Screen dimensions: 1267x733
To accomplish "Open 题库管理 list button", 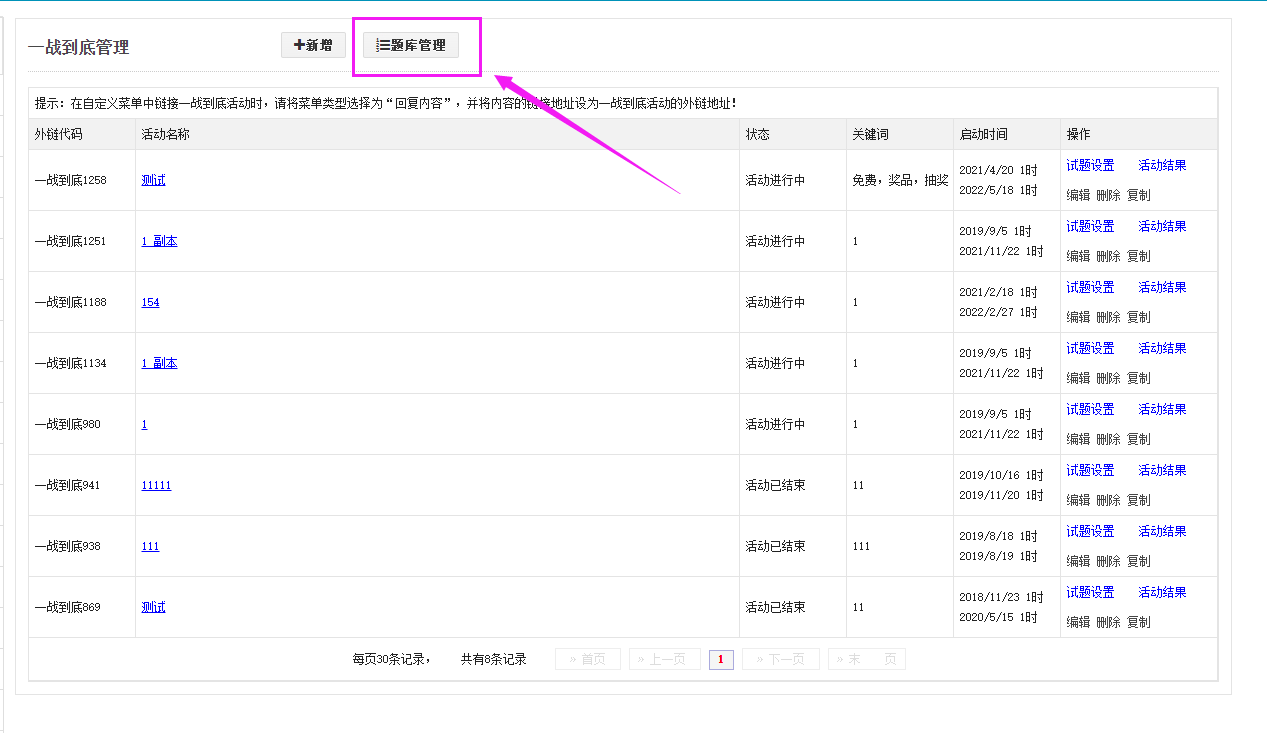I will 411,45.
